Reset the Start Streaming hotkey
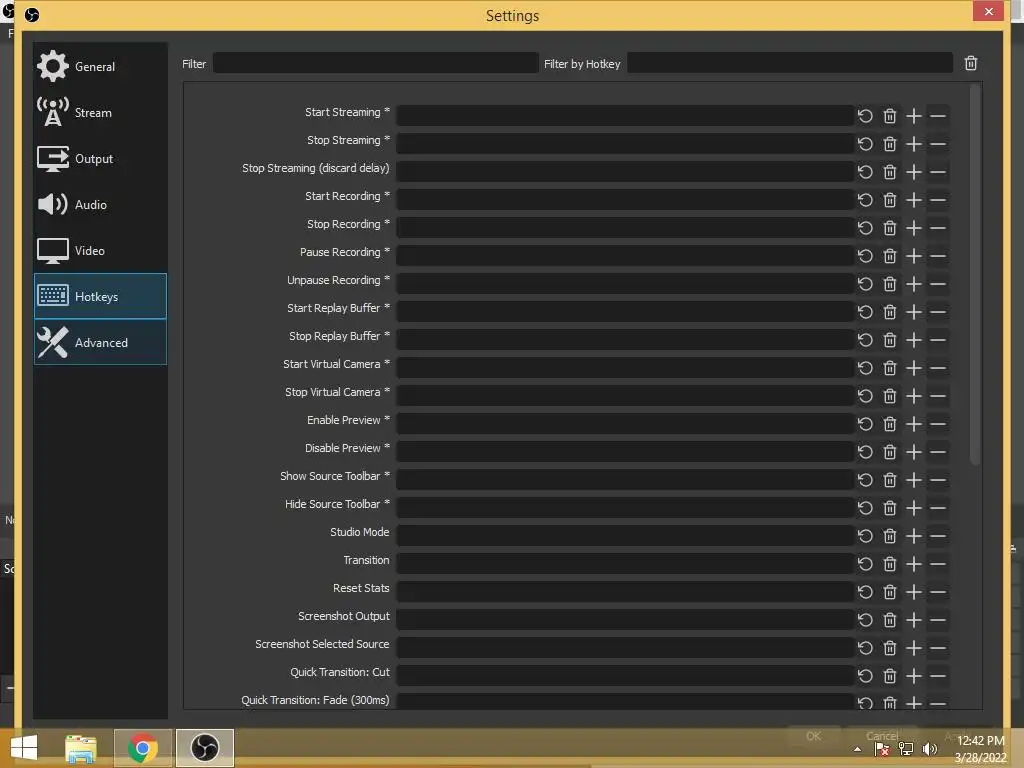1024x768 pixels. 865,116
